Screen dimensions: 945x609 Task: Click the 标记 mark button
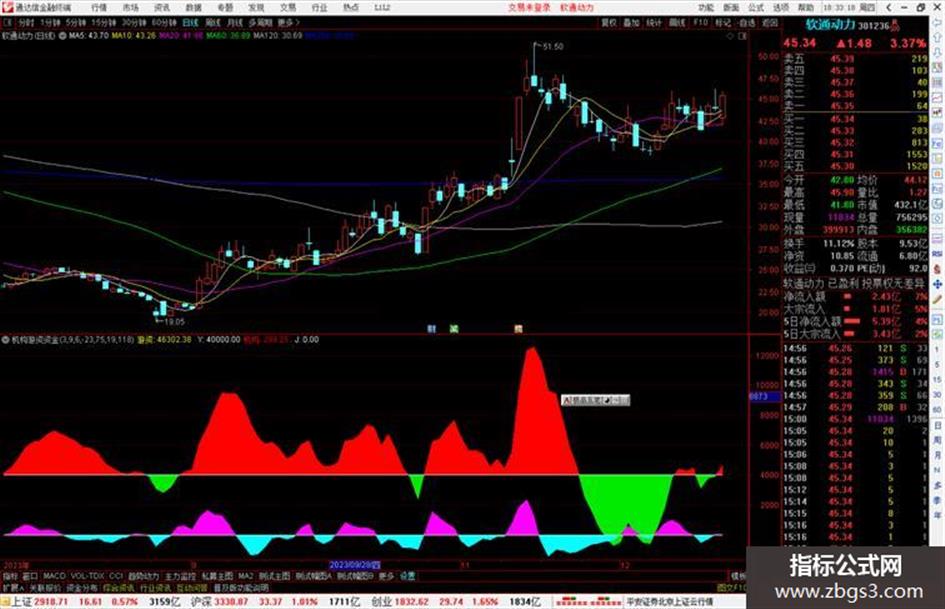pyautogui.click(x=723, y=23)
